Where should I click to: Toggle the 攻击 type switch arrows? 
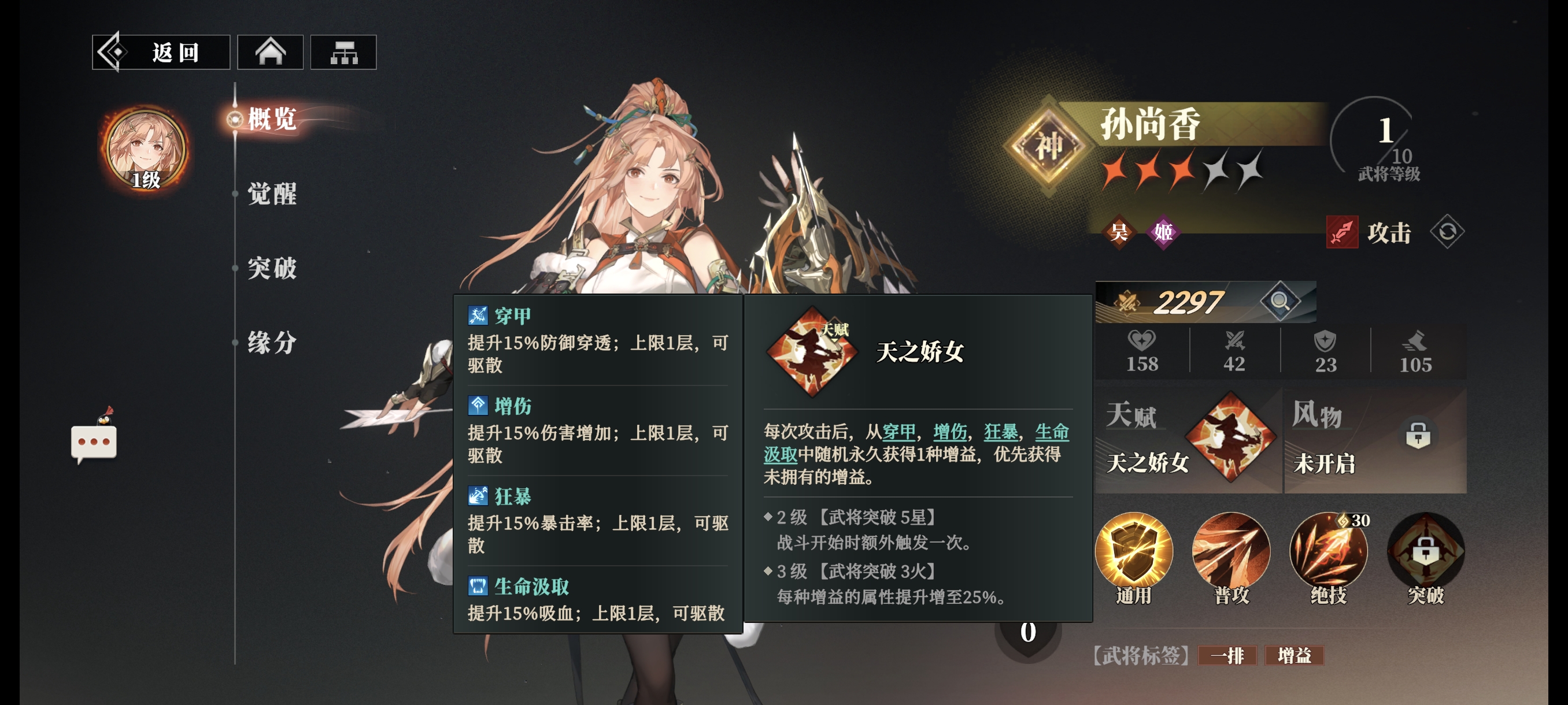[1447, 232]
